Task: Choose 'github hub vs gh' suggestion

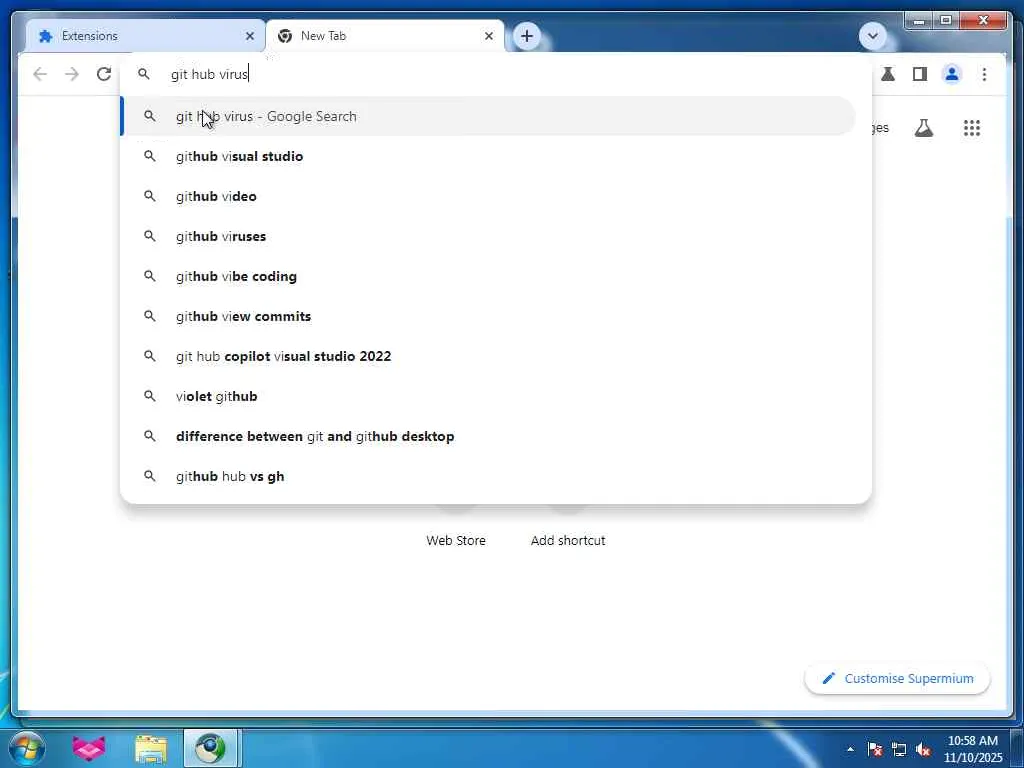Action: [488, 476]
